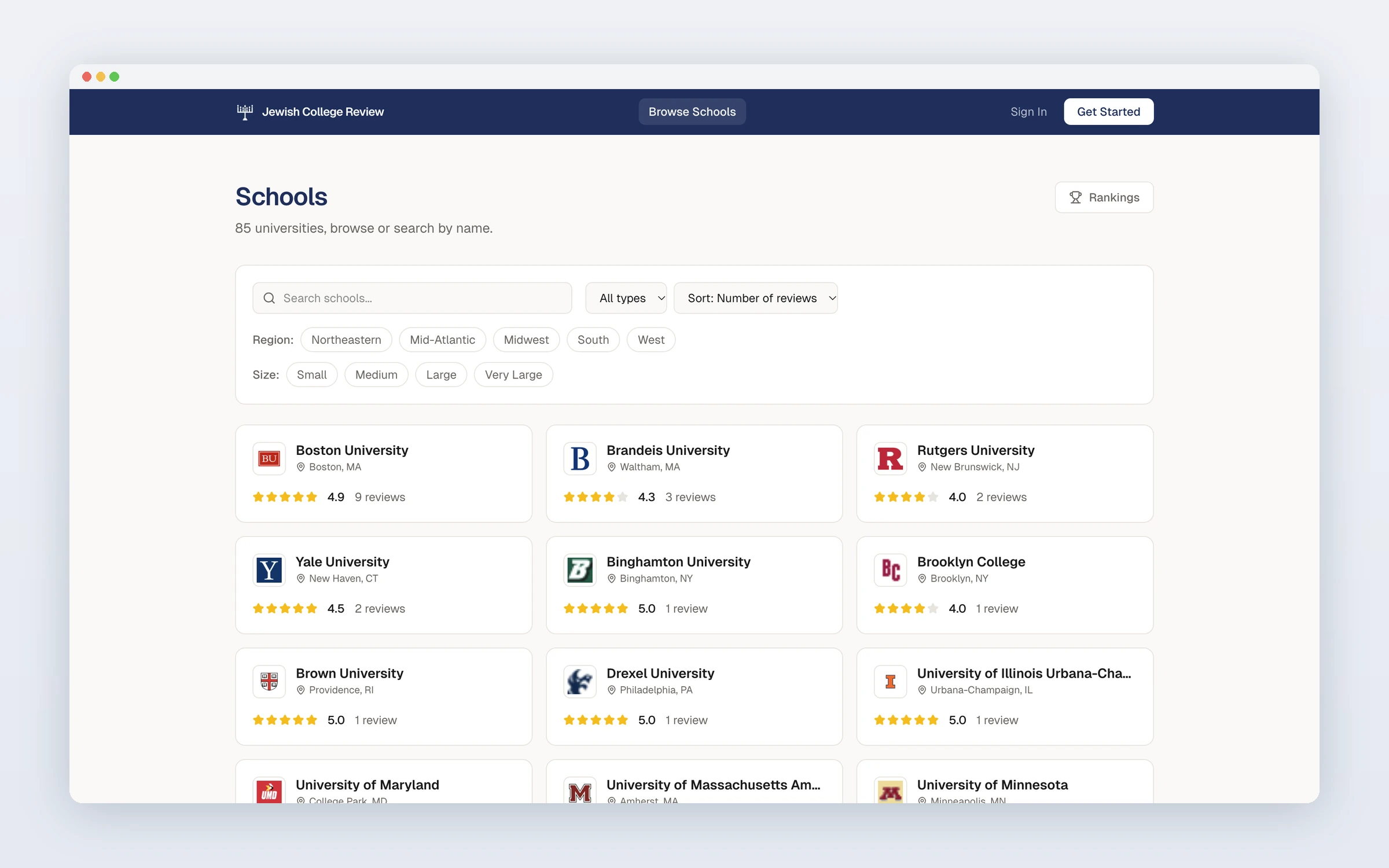
Task: Toggle the Midwest region filter
Action: coord(526,340)
